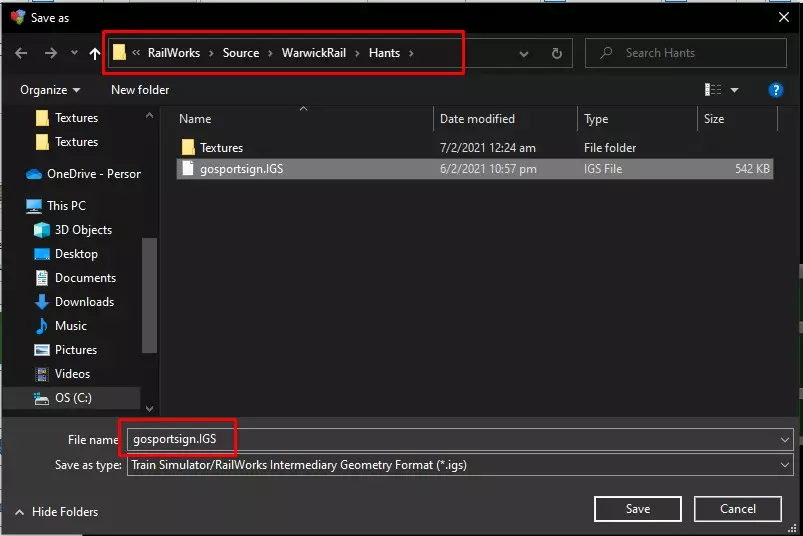This screenshot has height=536, width=803.
Task: Click the sidebar scrollbar thumb
Action: (x=149, y=295)
